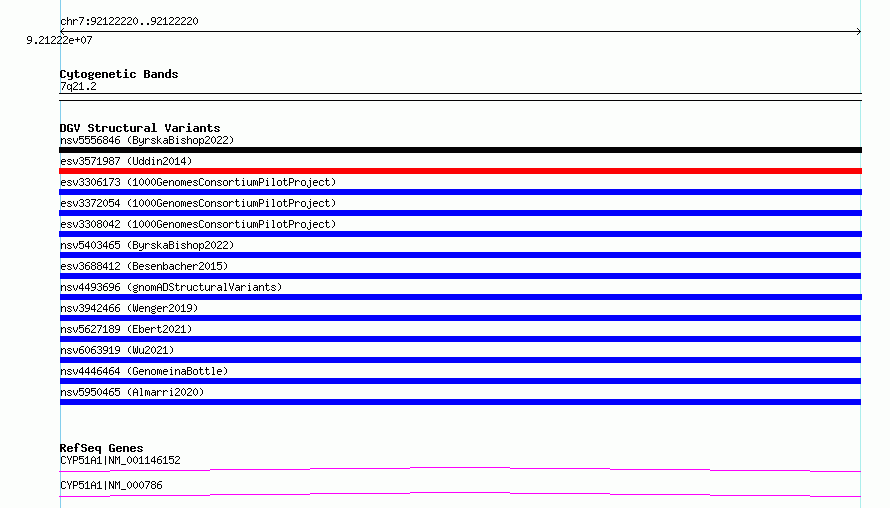Select the RefSeq Genes track heading
890x508 pixels.
pyautogui.click(x=101, y=448)
